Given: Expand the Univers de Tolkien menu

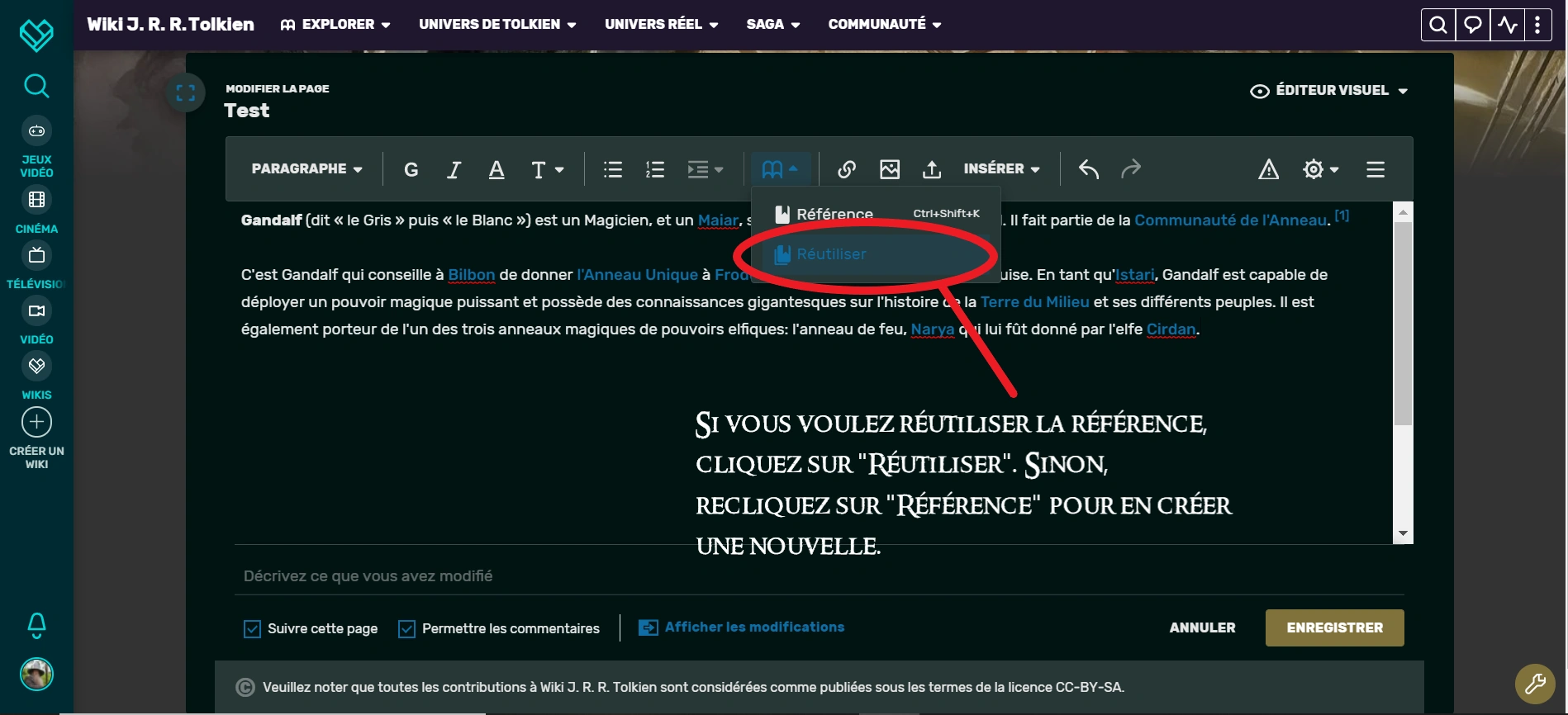Looking at the screenshot, I should [x=497, y=25].
